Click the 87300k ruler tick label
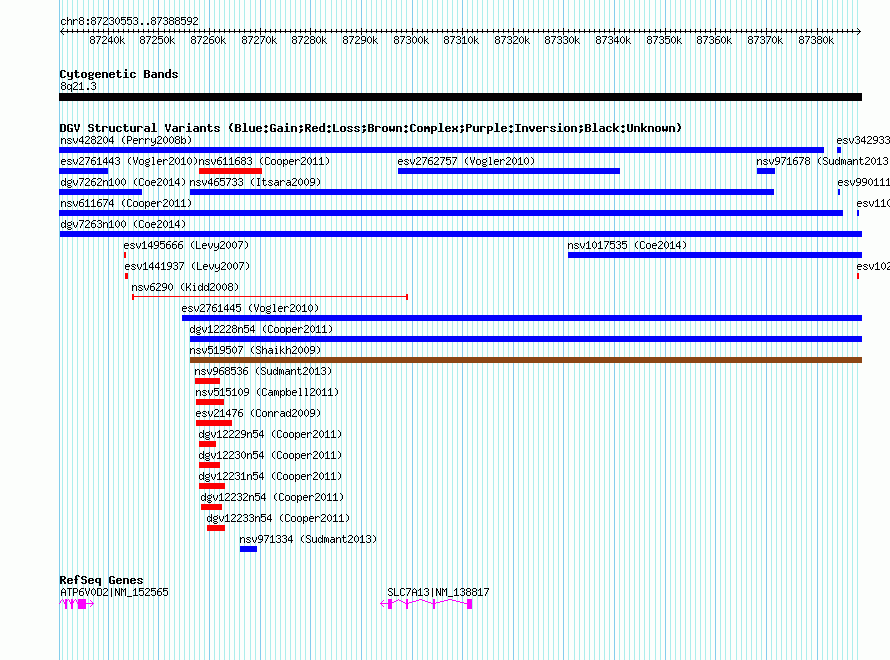The image size is (890, 660). (x=411, y=40)
